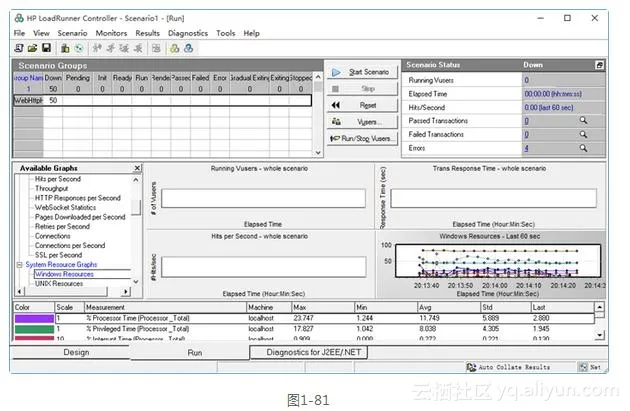Click the measurement table scroll down arrow
630x411 pixels.
(x=599, y=335)
